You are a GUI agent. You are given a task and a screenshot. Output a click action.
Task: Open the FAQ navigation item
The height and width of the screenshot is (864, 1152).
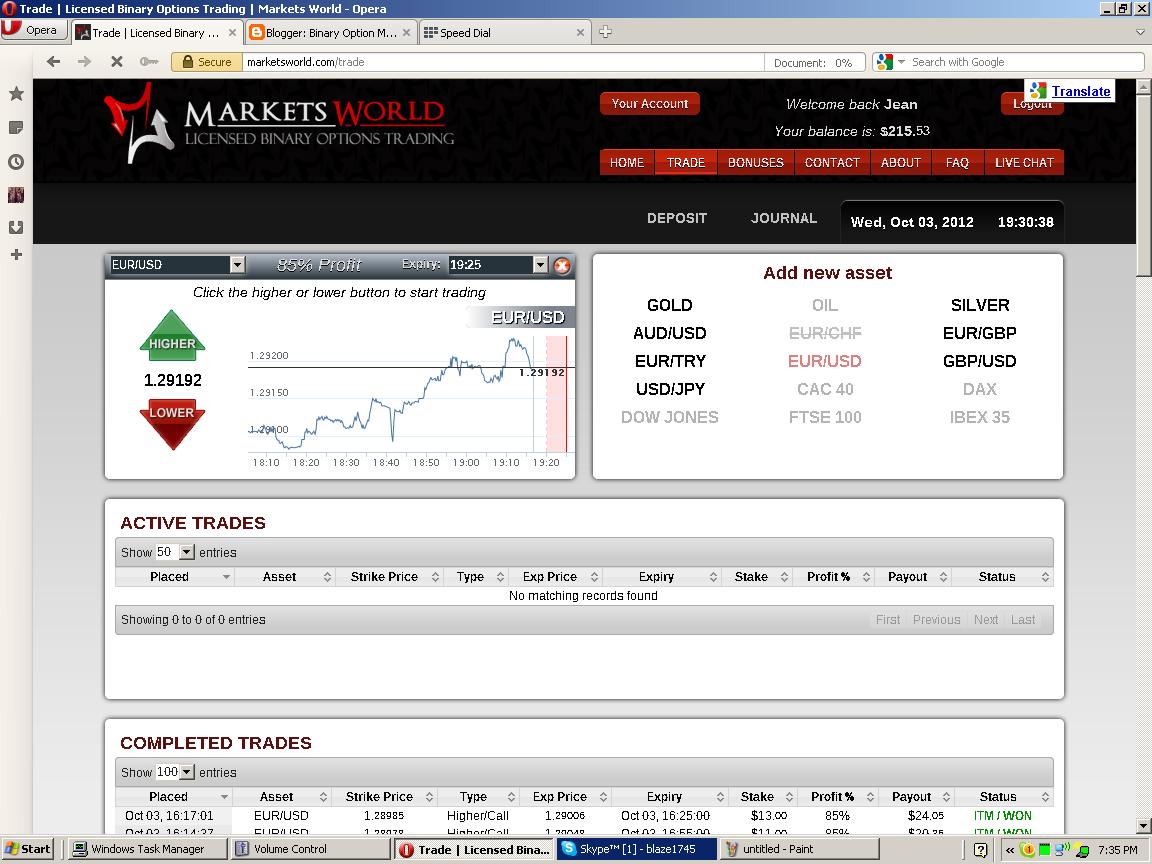(957, 162)
